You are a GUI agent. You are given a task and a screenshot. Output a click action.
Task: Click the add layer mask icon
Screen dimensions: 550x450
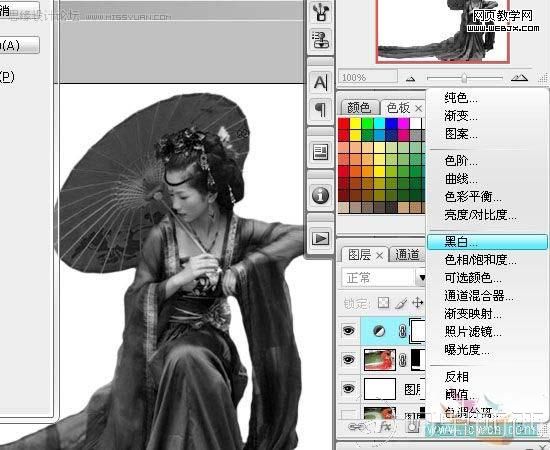(413, 427)
